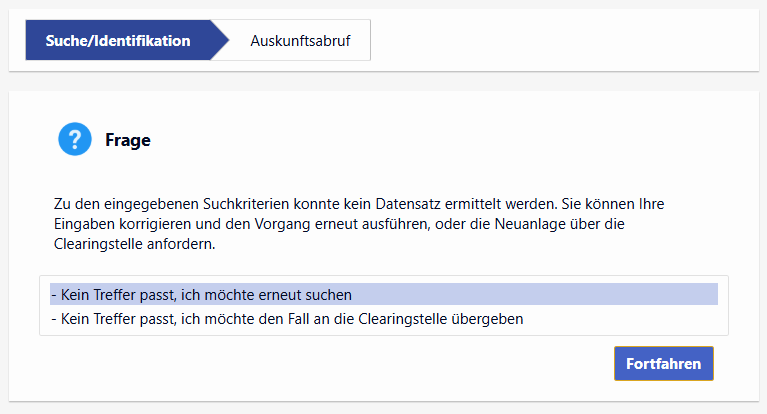
Task: Click the "Frage" heading
Action: point(128,140)
